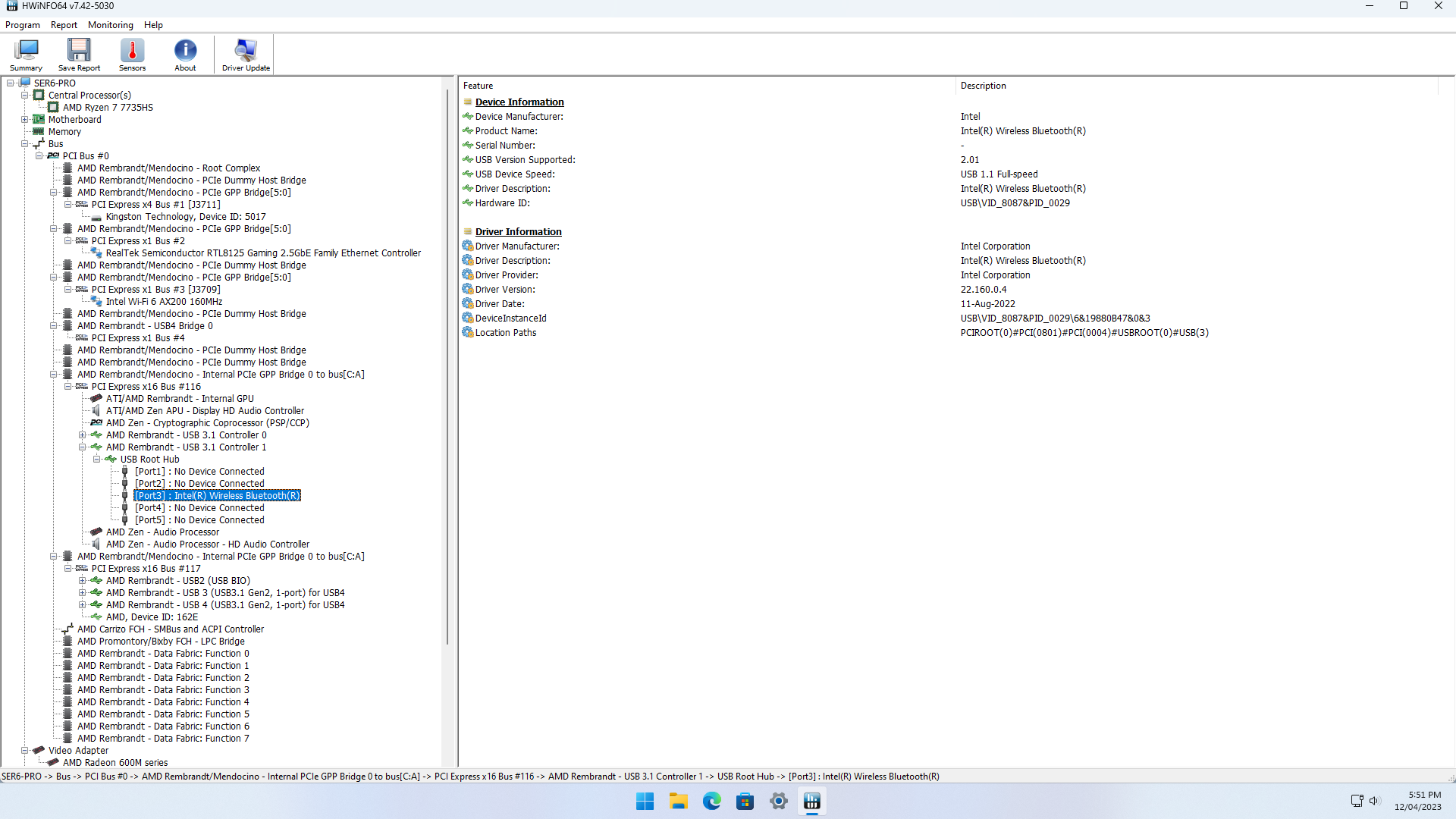The height and width of the screenshot is (819, 1456).
Task: Click the SMBus and ACPI Controller icon
Action: (x=67, y=629)
